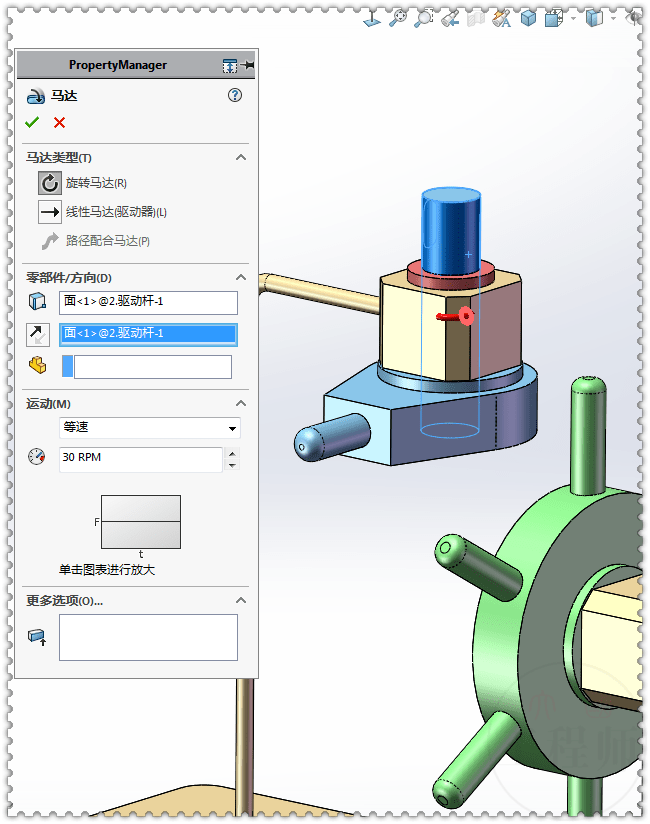This screenshot has width=650, height=824.
Task: Pin the PropertyManager with the pushpin
Action: pos(247,65)
